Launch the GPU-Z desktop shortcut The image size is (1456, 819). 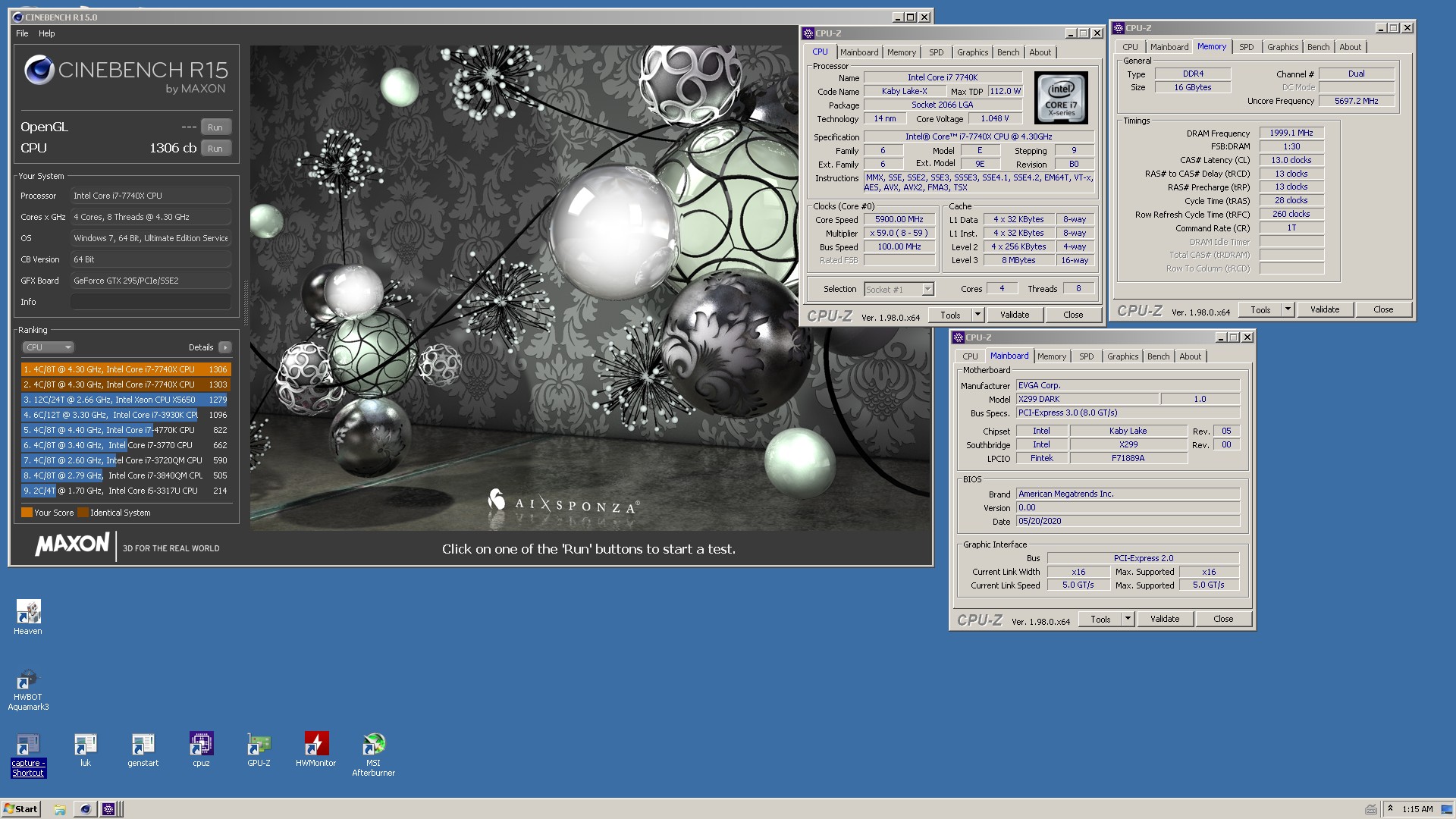click(x=259, y=751)
